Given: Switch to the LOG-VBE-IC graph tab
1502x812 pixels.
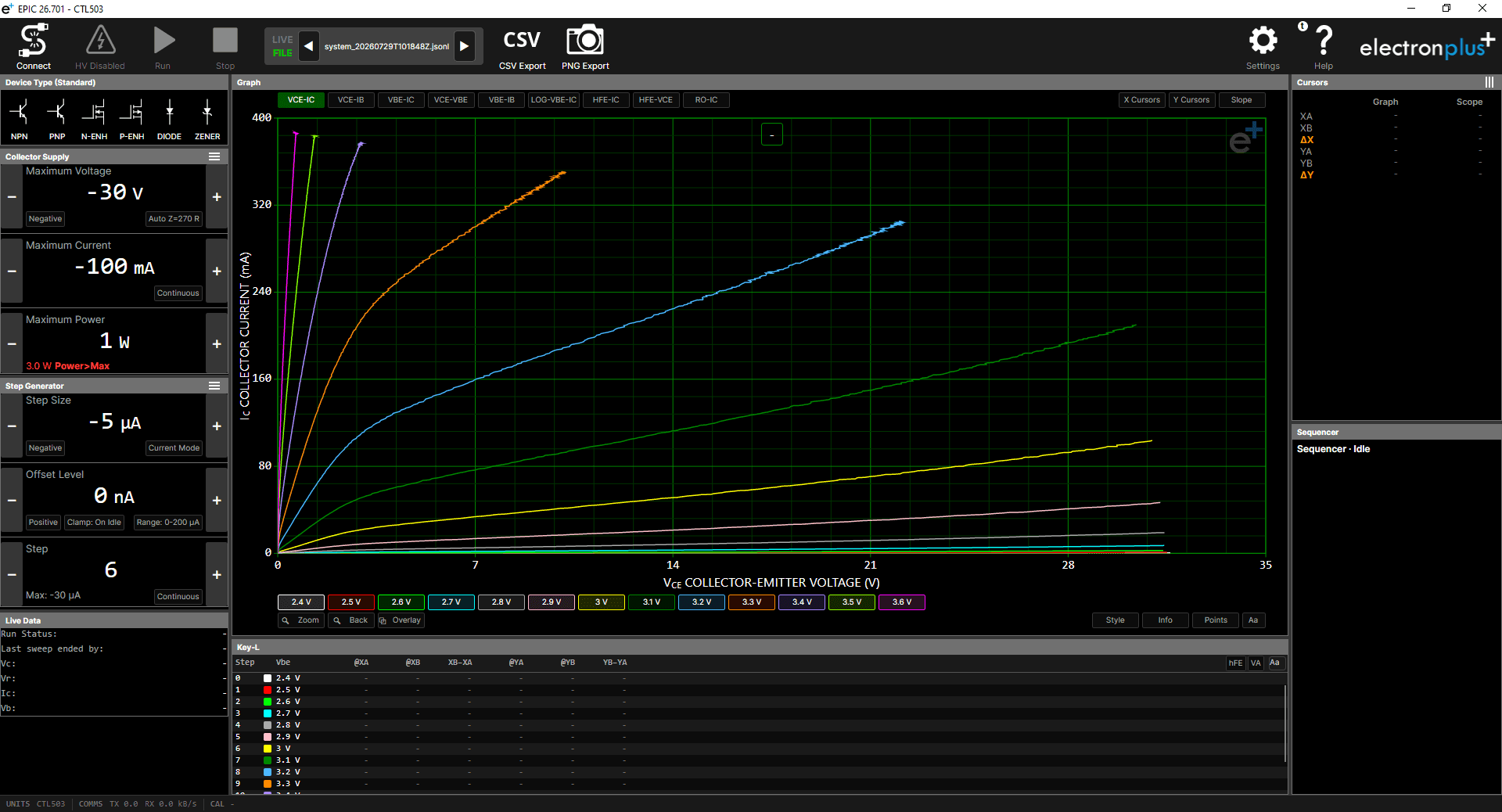Looking at the screenshot, I should point(554,100).
